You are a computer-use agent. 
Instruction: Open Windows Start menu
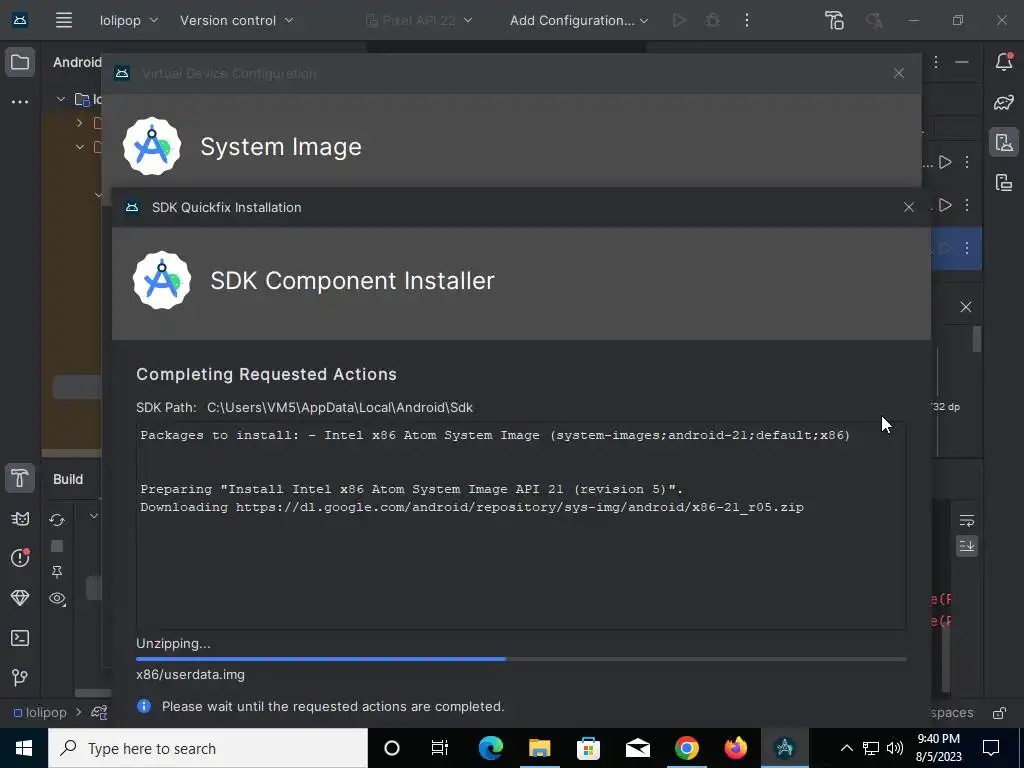pyautogui.click(x=24, y=748)
